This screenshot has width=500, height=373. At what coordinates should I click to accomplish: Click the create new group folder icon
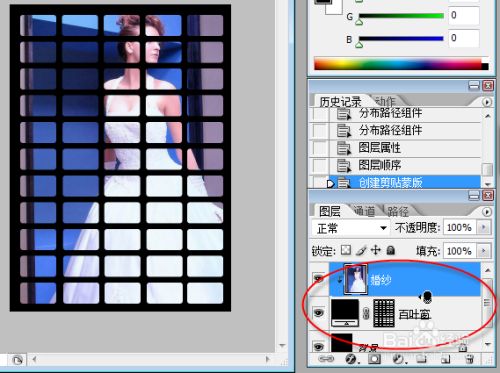421,359
